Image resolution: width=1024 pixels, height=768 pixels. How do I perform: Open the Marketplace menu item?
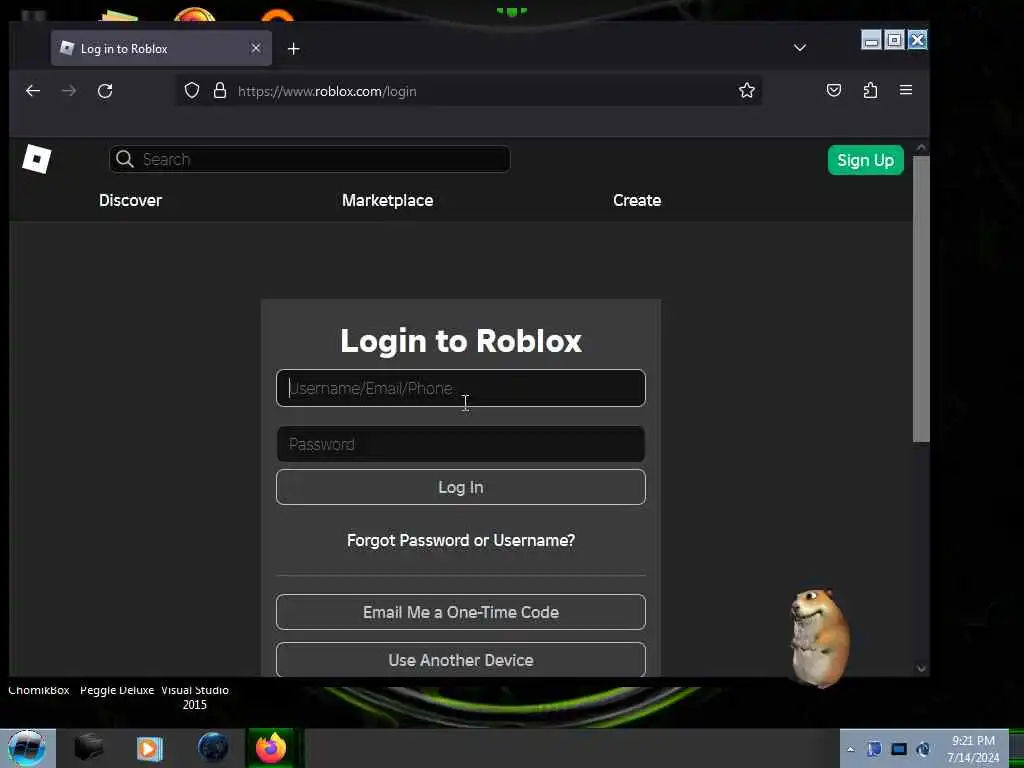(387, 200)
